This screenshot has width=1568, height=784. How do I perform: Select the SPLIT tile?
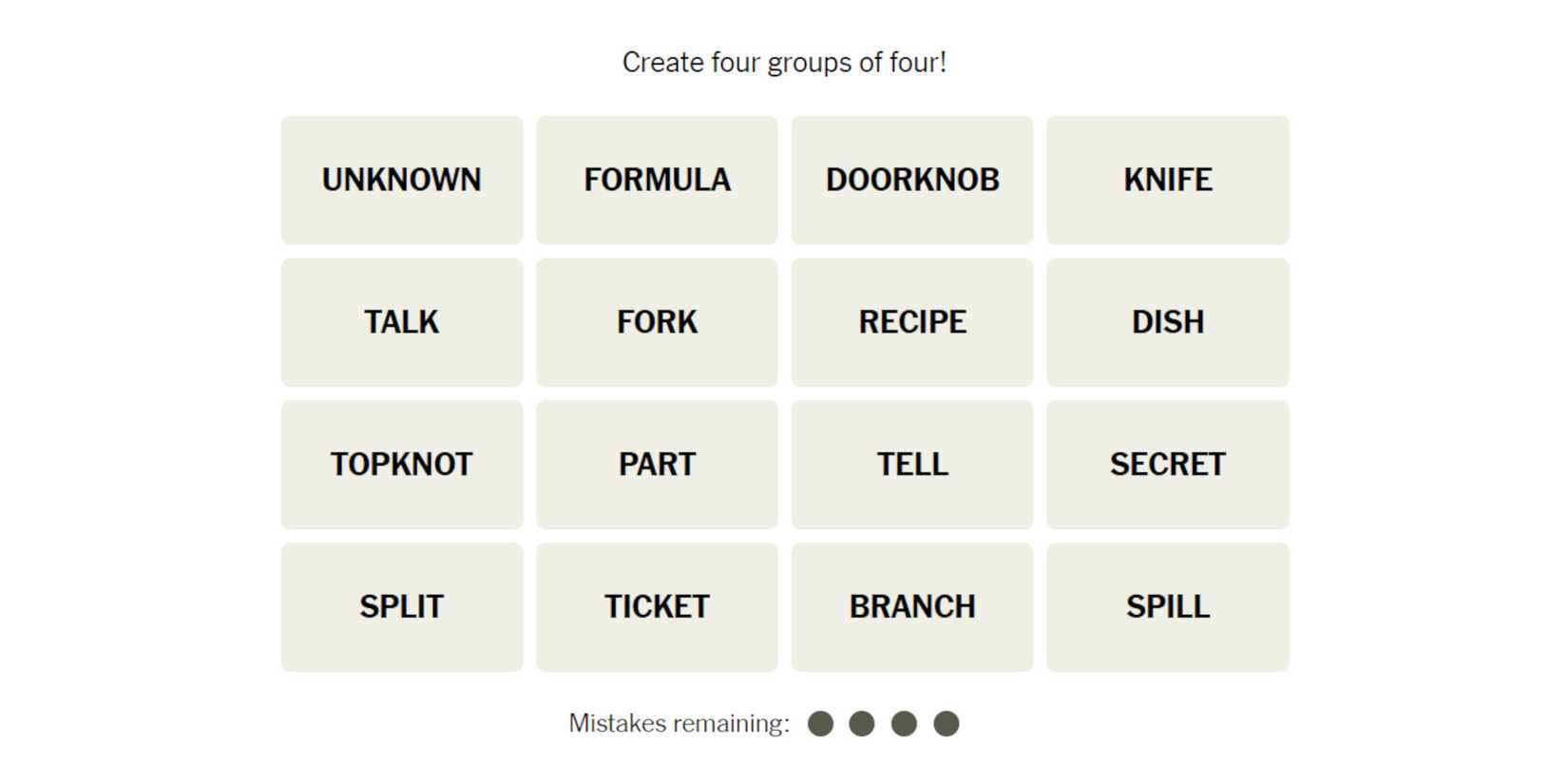pos(401,607)
